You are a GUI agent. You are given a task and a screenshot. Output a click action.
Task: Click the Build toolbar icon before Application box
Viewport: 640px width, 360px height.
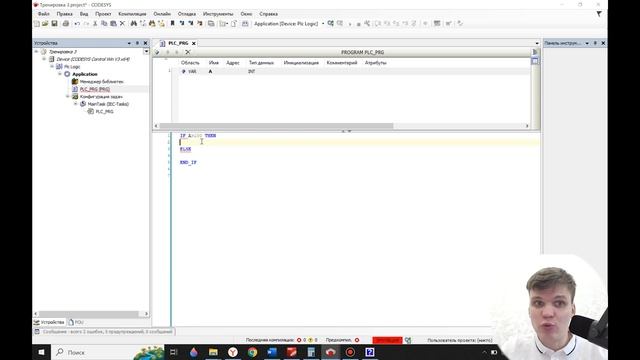coord(245,24)
